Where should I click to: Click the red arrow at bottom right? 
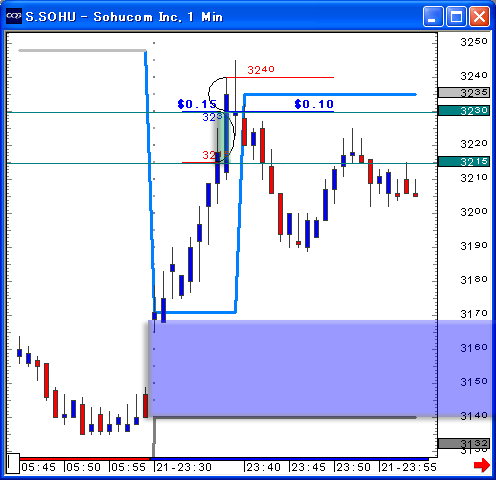point(482,465)
